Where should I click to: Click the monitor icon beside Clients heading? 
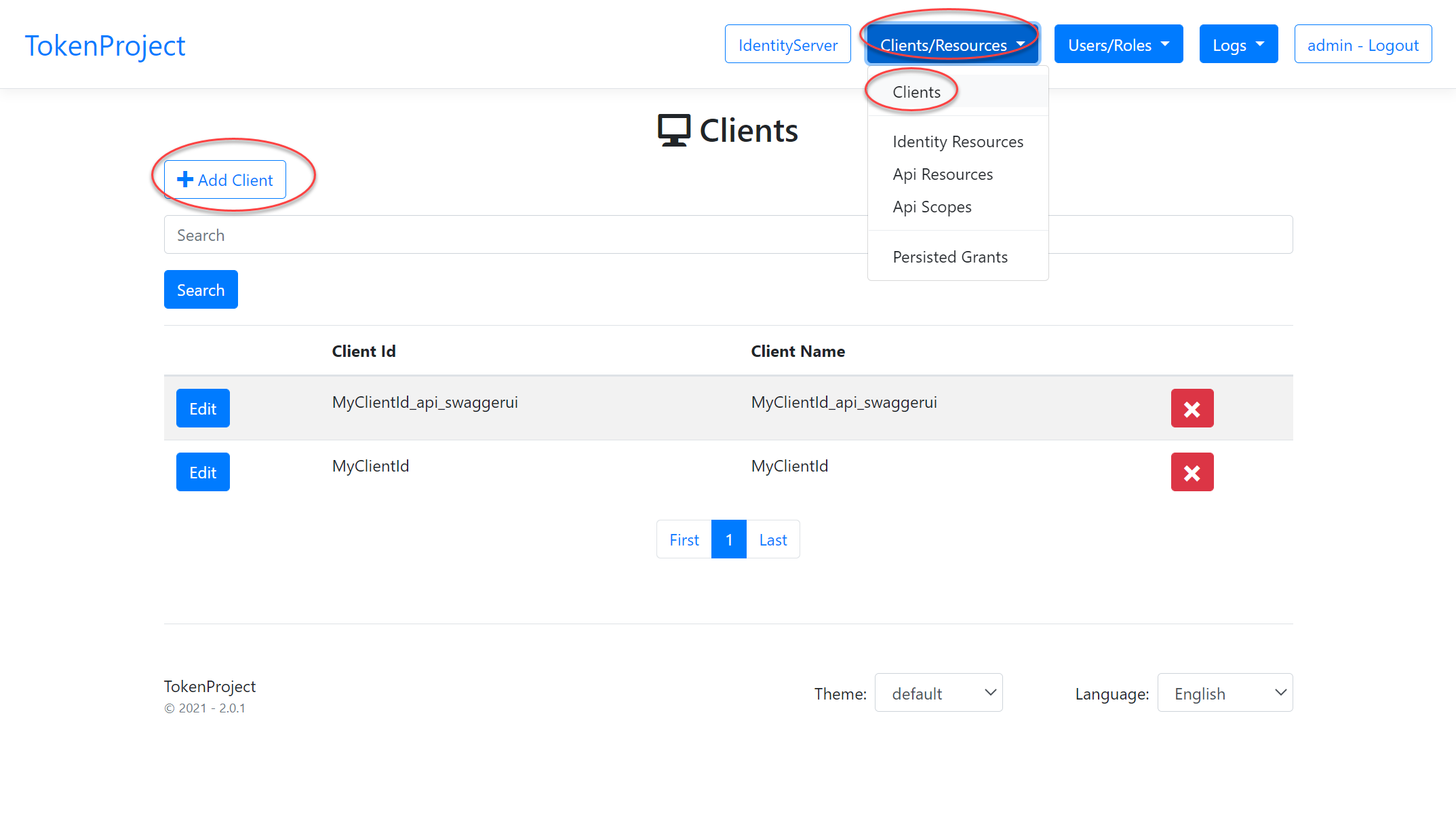click(673, 130)
